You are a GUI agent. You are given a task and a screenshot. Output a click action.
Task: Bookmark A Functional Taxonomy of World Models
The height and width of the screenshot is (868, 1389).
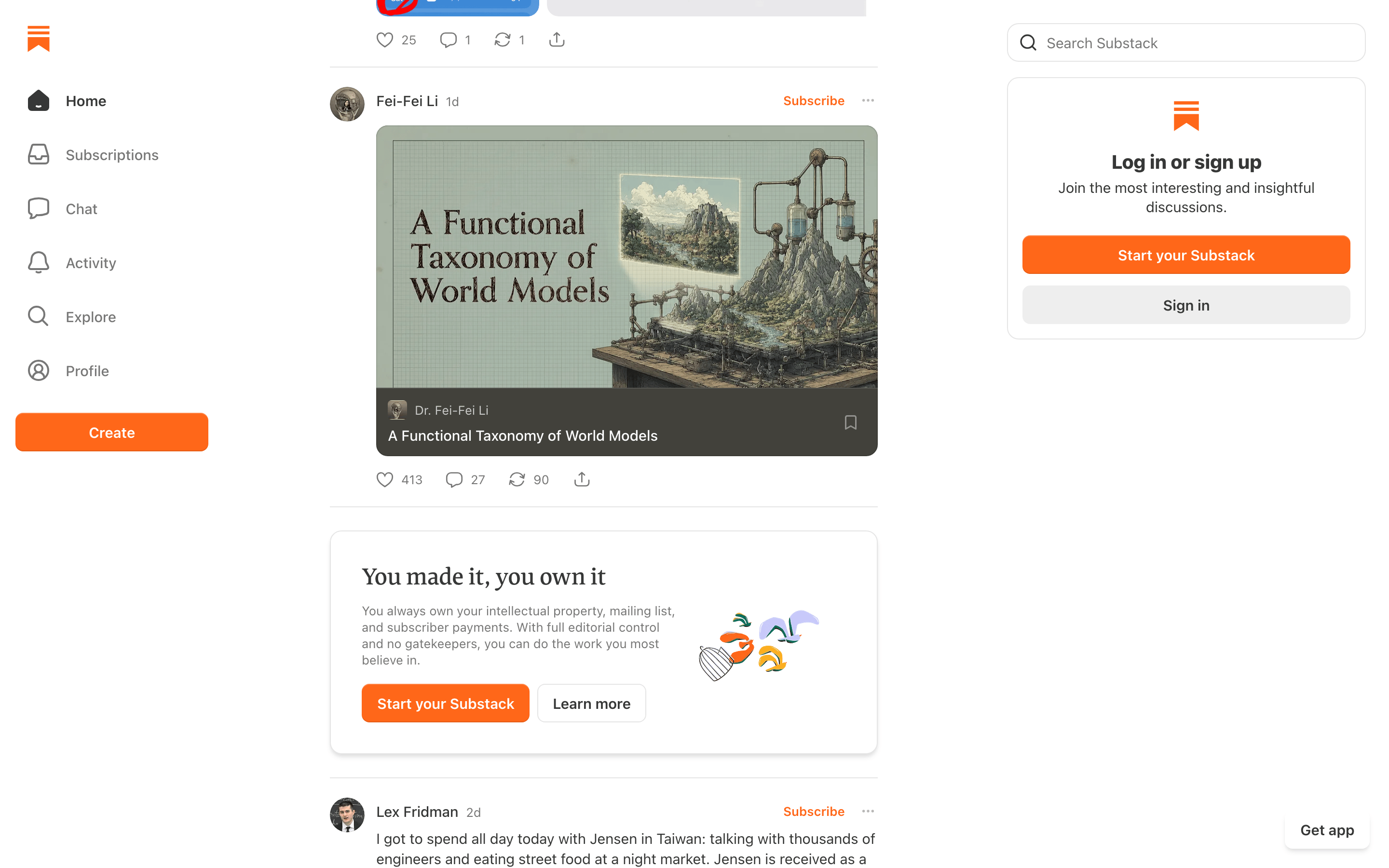850,422
